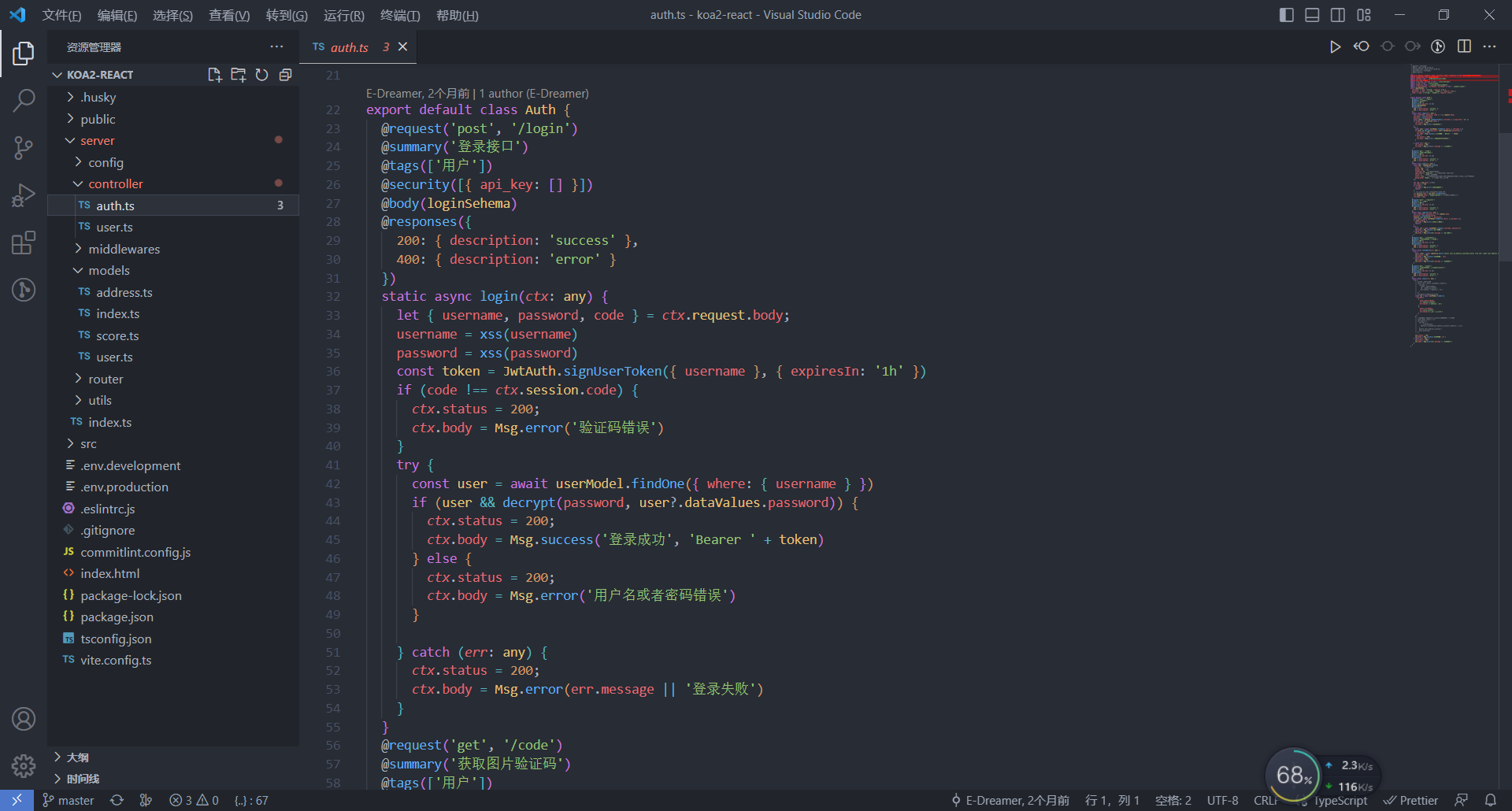This screenshot has width=1512, height=811.
Task: Expand the 时间线 timeline section
Action: (x=83, y=779)
